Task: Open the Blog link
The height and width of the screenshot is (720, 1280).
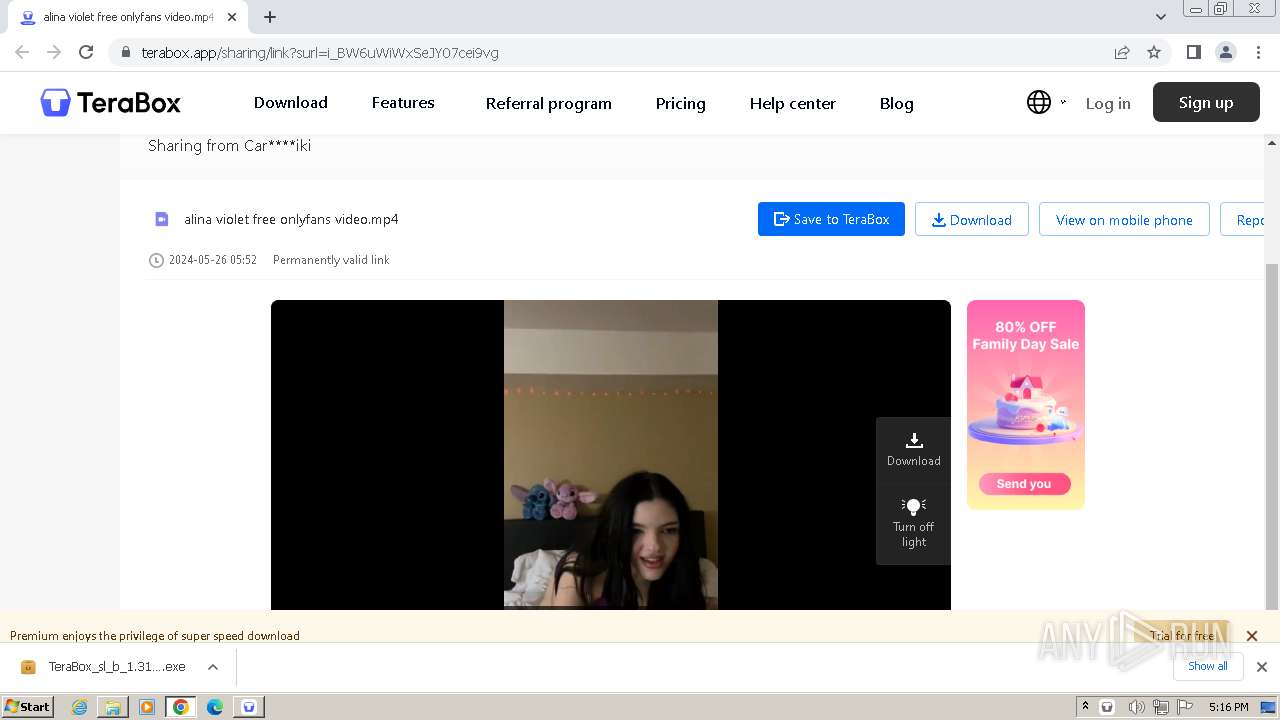Action: [896, 103]
